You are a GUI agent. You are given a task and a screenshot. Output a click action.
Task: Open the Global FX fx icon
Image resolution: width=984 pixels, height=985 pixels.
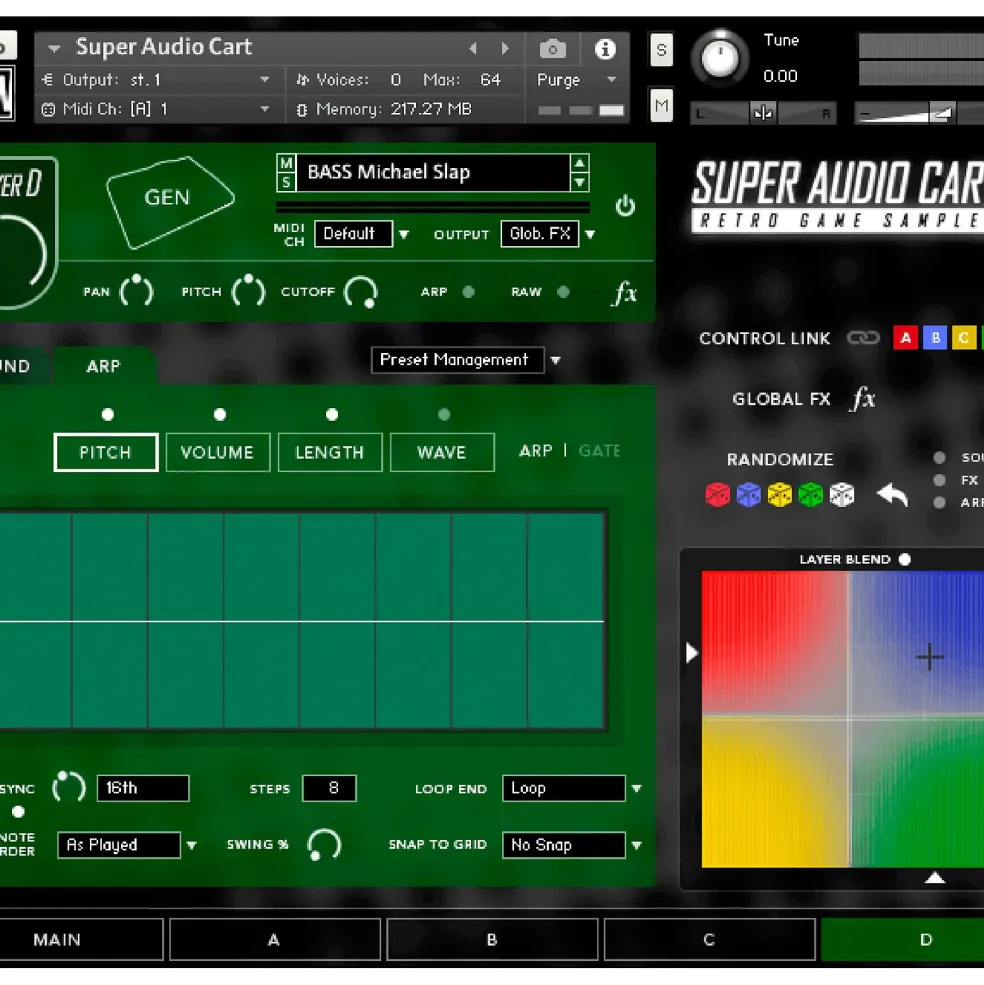(x=863, y=398)
